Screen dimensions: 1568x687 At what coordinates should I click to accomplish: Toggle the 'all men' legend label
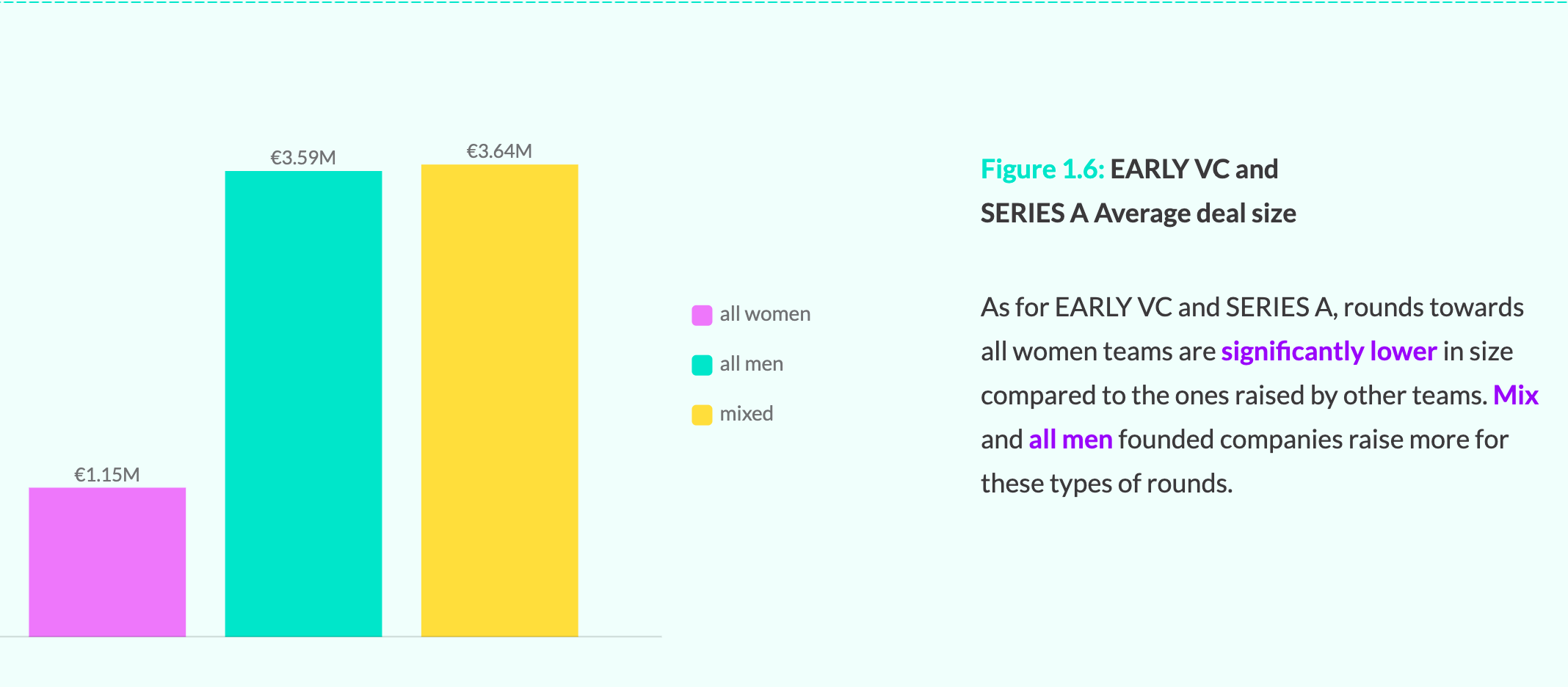(x=751, y=364)
